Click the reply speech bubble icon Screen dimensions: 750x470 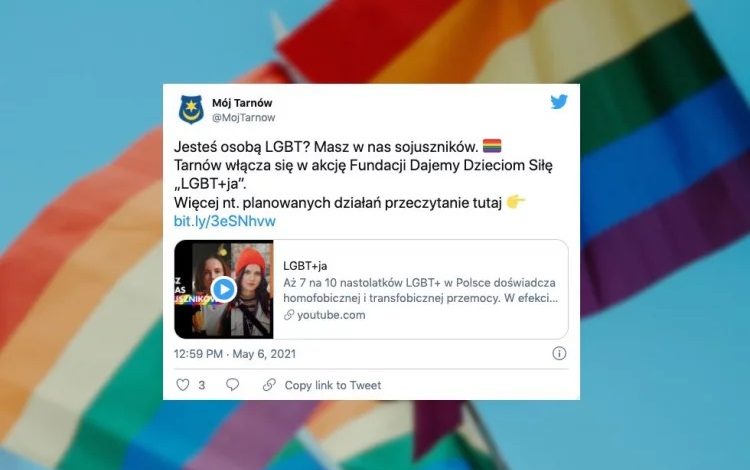(232, 385)
